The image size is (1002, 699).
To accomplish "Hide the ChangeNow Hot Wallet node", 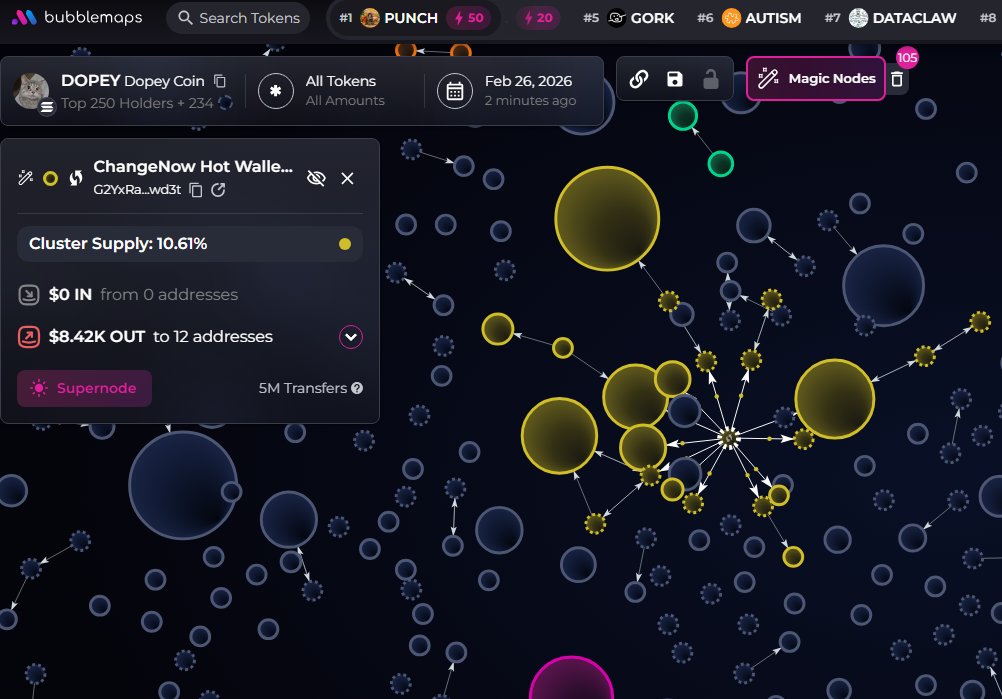I will click(316, 178).
